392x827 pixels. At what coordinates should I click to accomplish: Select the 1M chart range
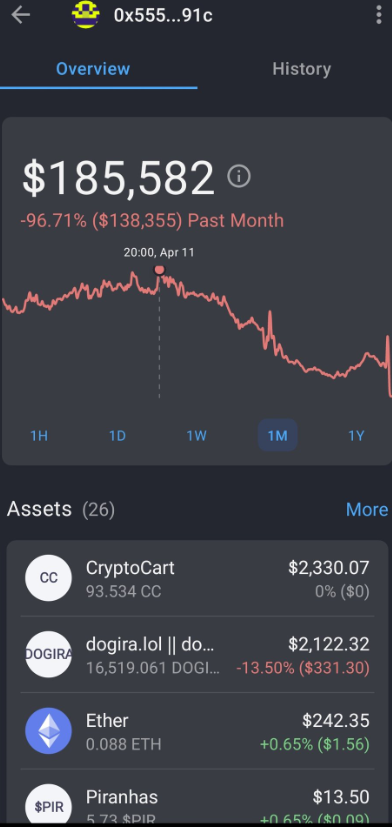tap(278, 436)
